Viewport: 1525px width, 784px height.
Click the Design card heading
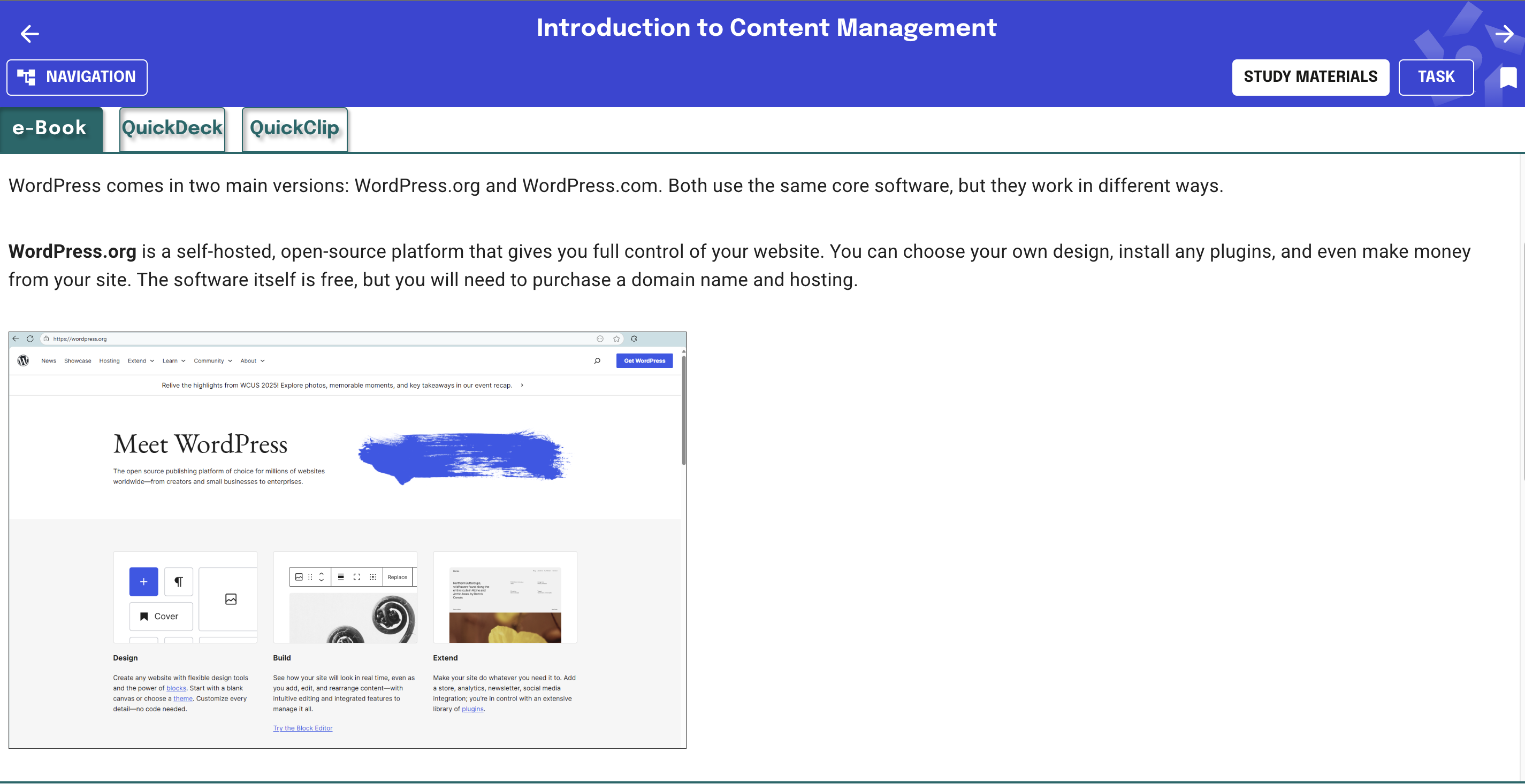[126, 658]
